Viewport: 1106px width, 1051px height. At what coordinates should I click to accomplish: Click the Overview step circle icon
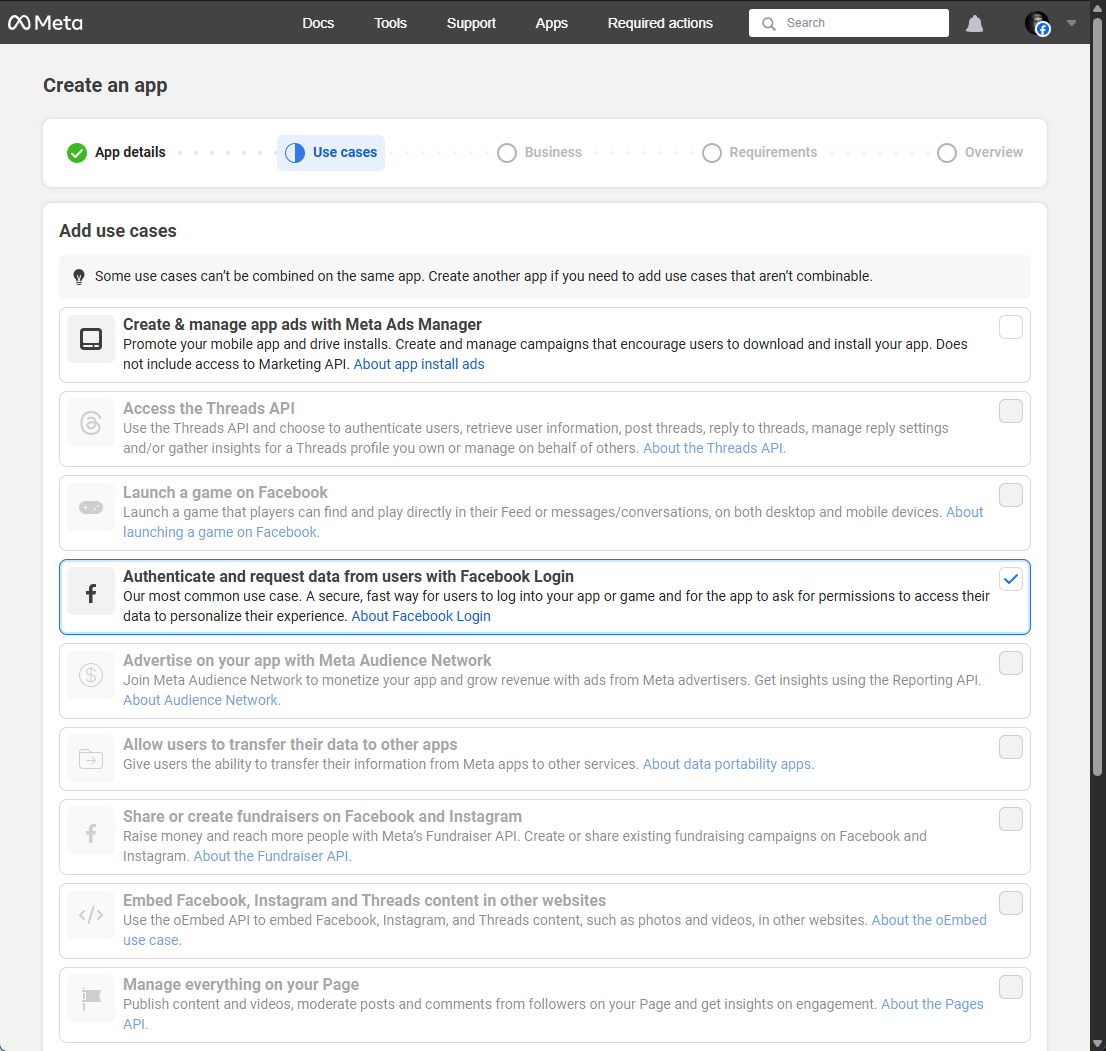click(947, 152)
